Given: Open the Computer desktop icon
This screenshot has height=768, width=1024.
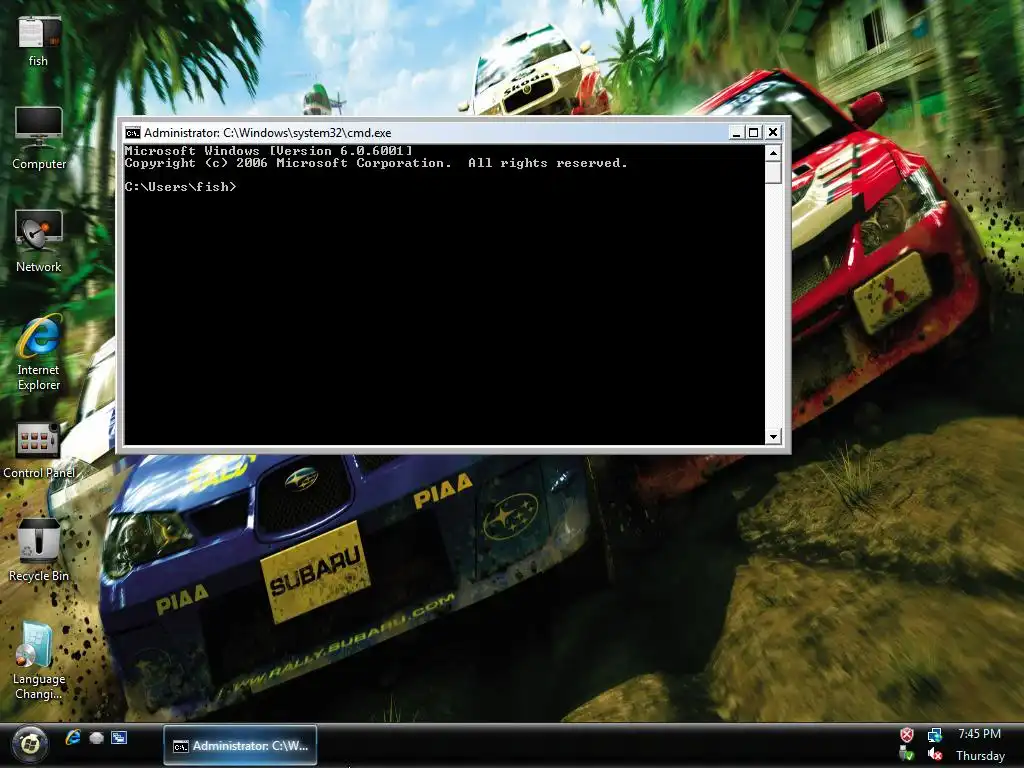Looking at the screenshot, I should pyautogui.click(x=39, y=138).
